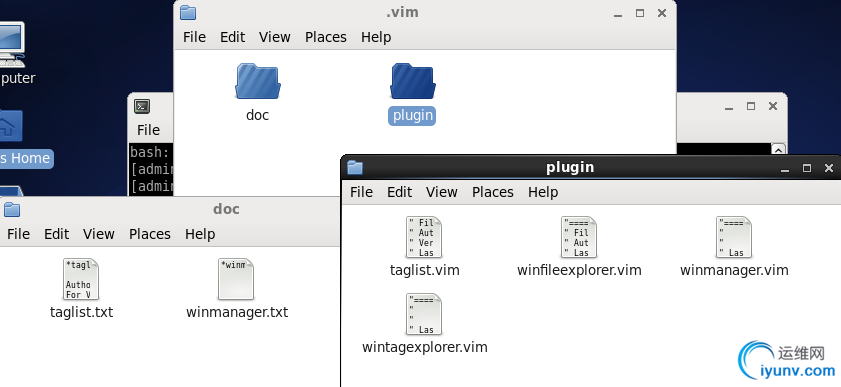The width and height of the screenshot is (841, 387).
Task: Click the terminal scrollbar up arrow
Action: [x=779, y=150]
